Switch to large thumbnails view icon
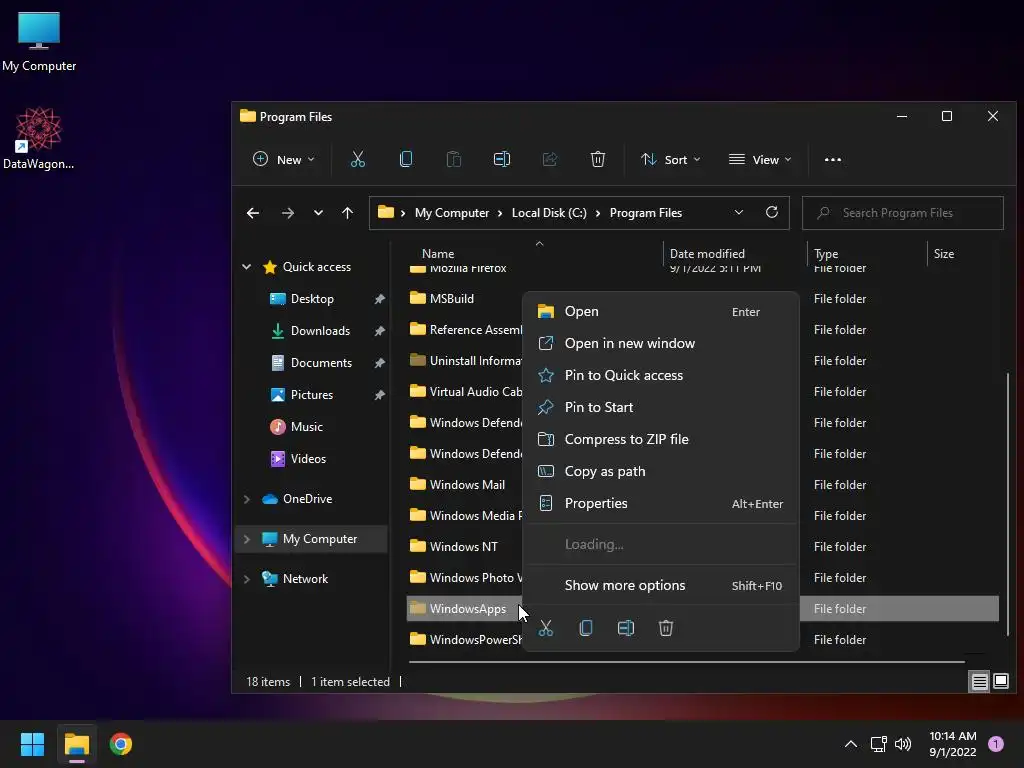Viewport: 1024px width, 768px height. [1000, 682]
